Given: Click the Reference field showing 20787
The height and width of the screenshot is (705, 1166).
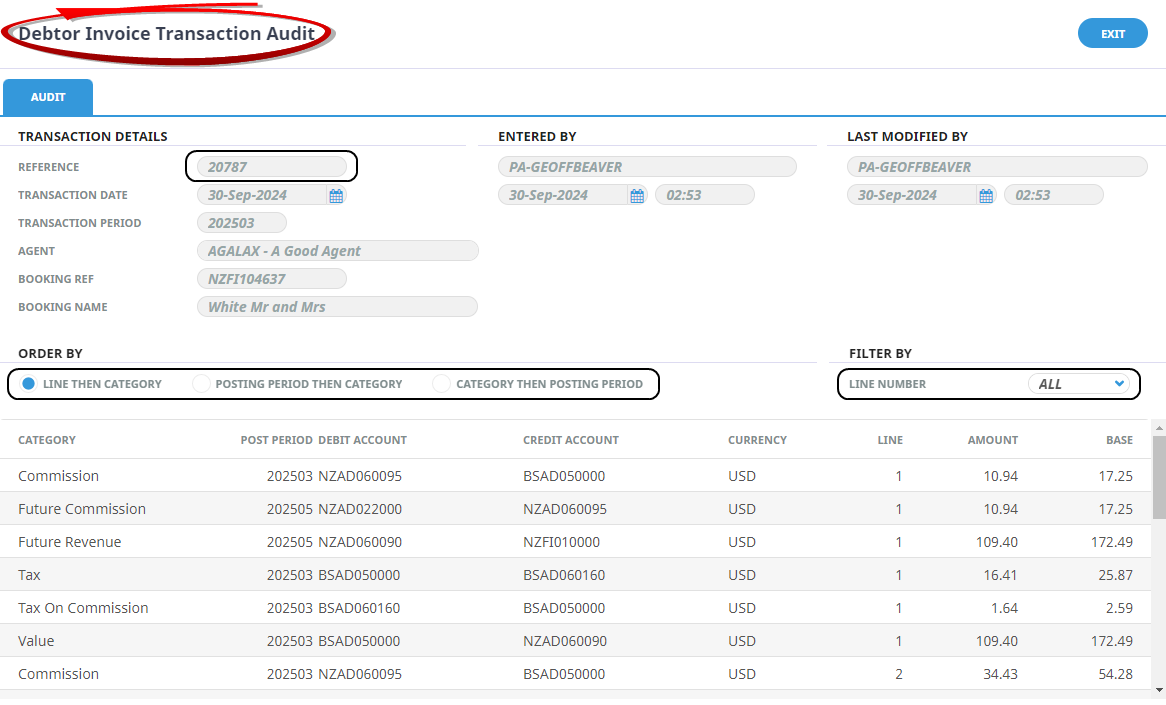Looking at the screenshot, I should tap(271, 167).
